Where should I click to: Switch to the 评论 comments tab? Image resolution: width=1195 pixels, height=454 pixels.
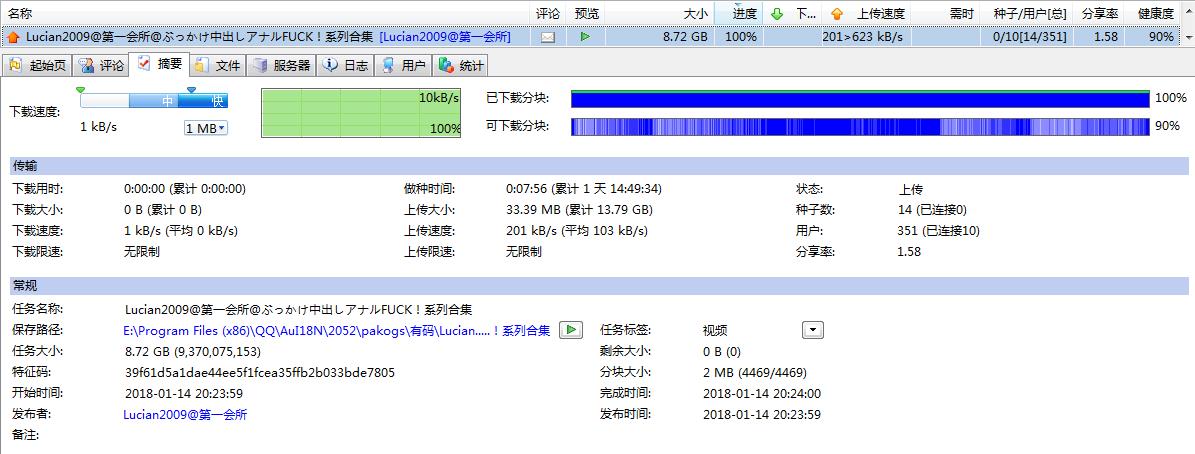[x=102, y=66]
